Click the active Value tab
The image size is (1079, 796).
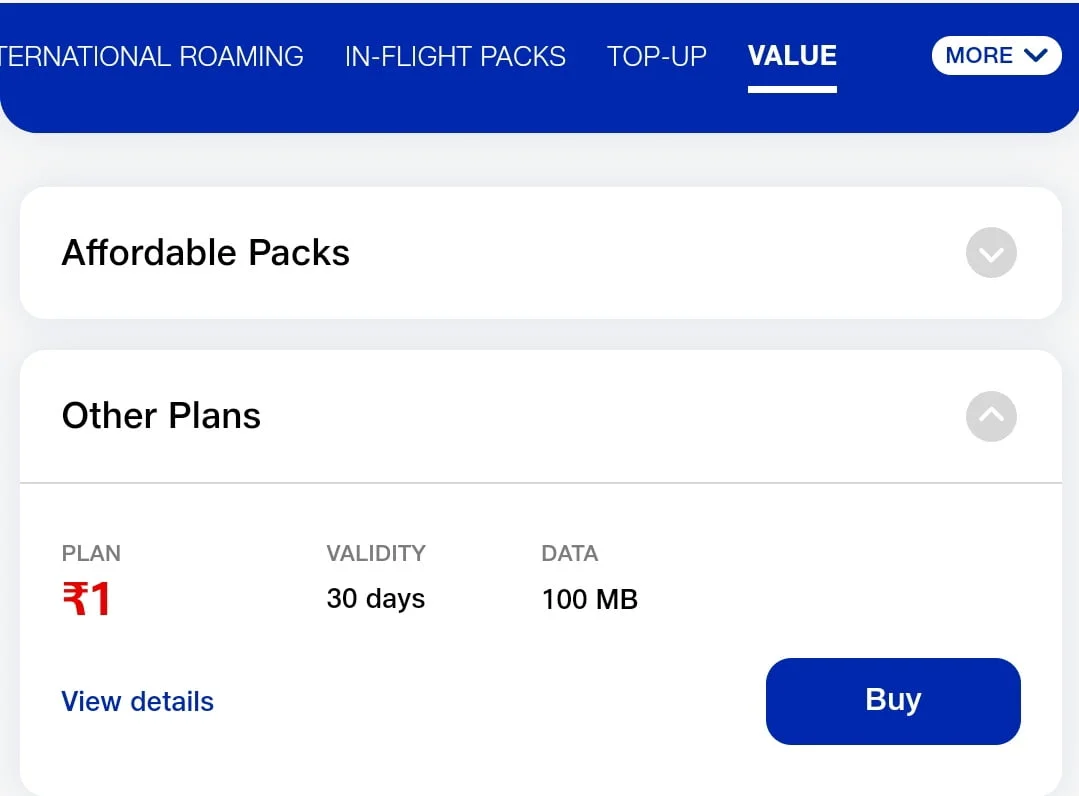(x=792, y=56)
